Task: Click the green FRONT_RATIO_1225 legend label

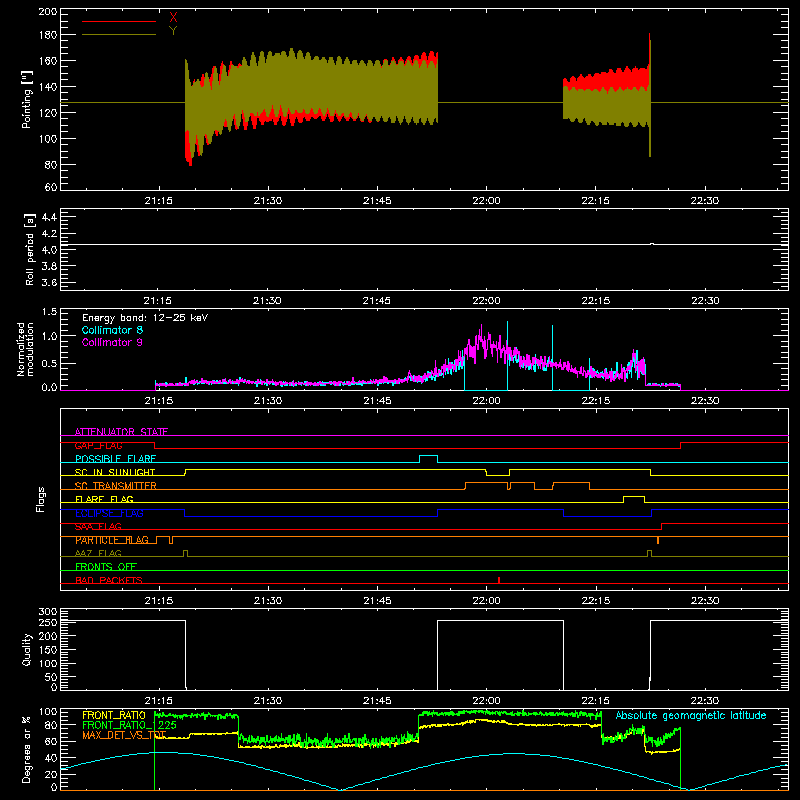Action: [130, 725]
